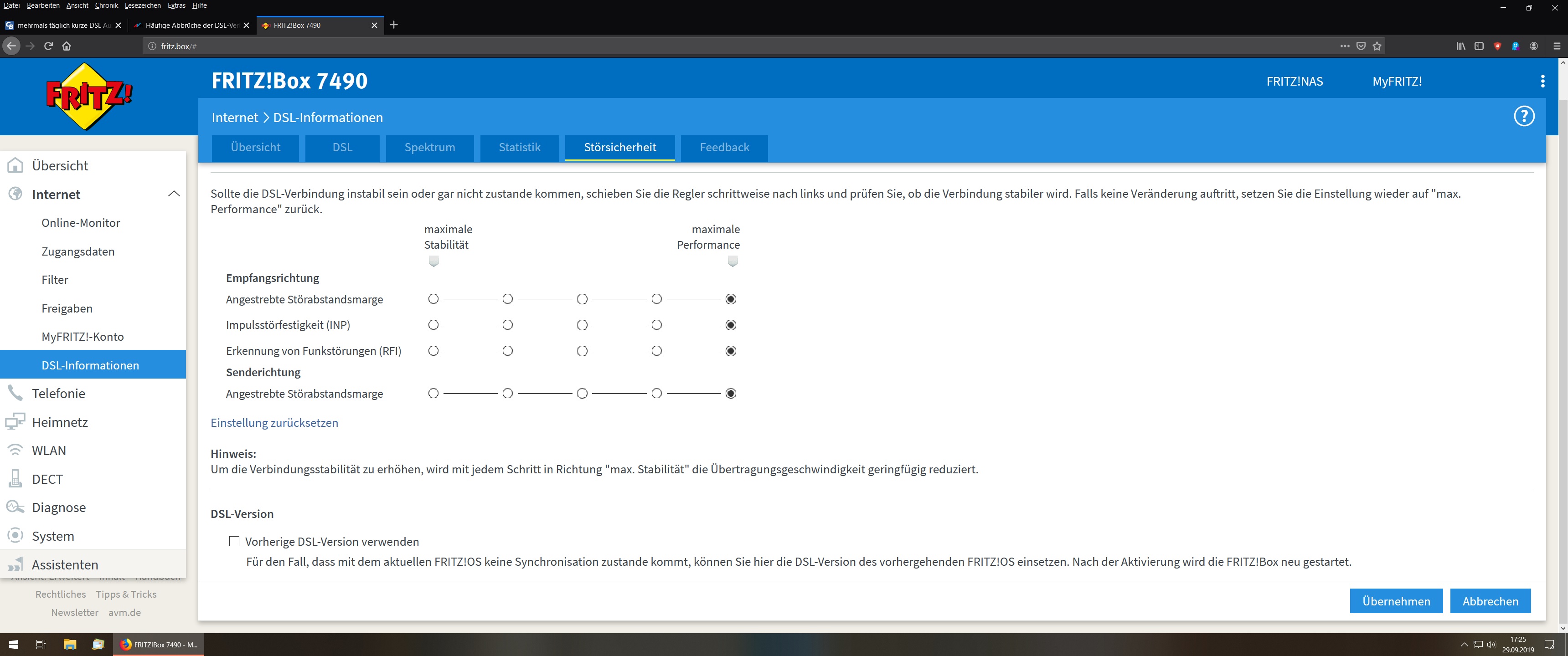Click the Diagnose icon in sidebar
The image size is (1568, 656).
tap(15, 507)
